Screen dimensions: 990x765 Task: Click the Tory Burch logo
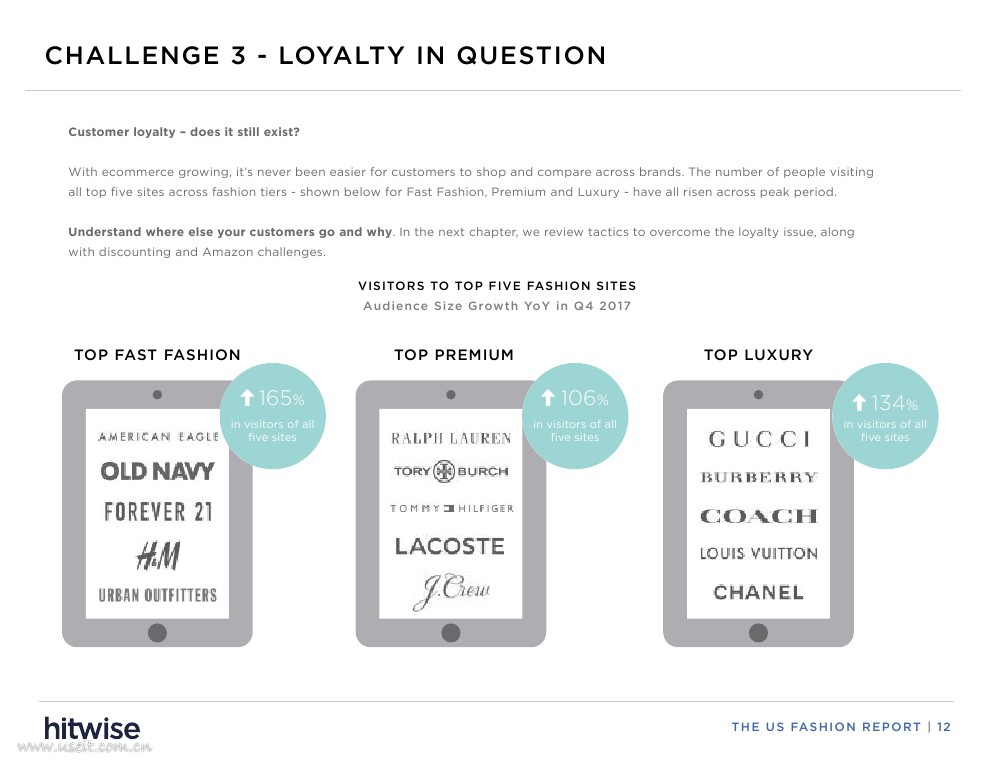point(451,471)
